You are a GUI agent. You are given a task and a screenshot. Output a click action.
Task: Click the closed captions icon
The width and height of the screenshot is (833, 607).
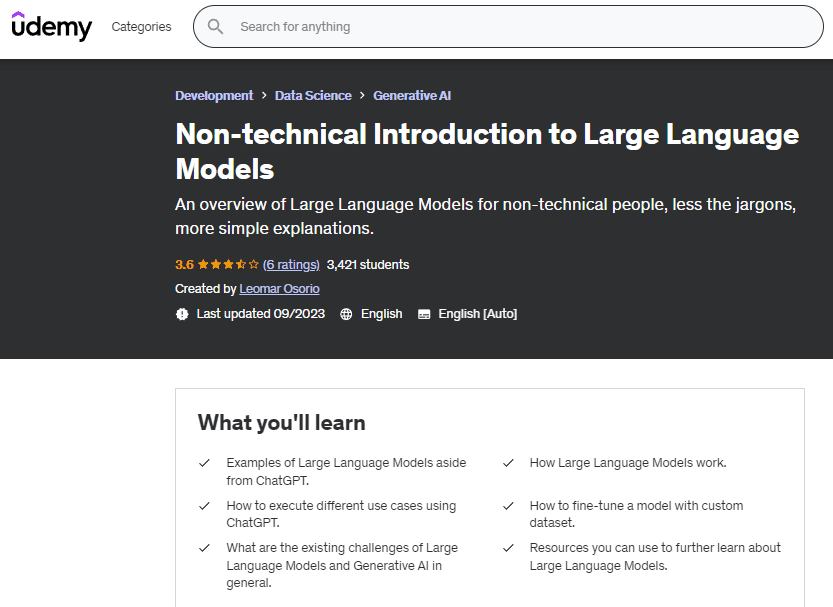click(424, 314)
